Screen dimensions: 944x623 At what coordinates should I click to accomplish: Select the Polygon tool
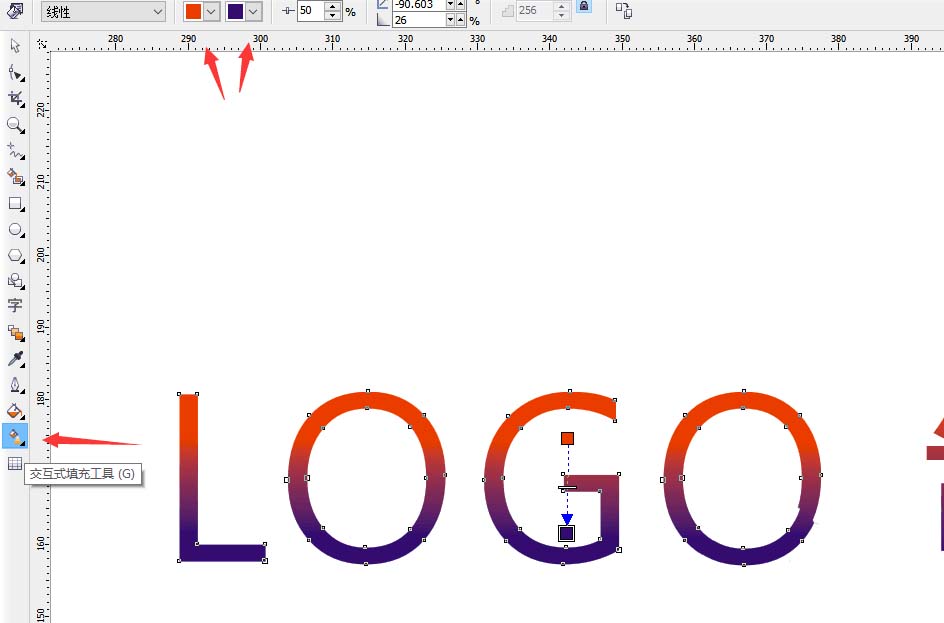click(14, 255)
